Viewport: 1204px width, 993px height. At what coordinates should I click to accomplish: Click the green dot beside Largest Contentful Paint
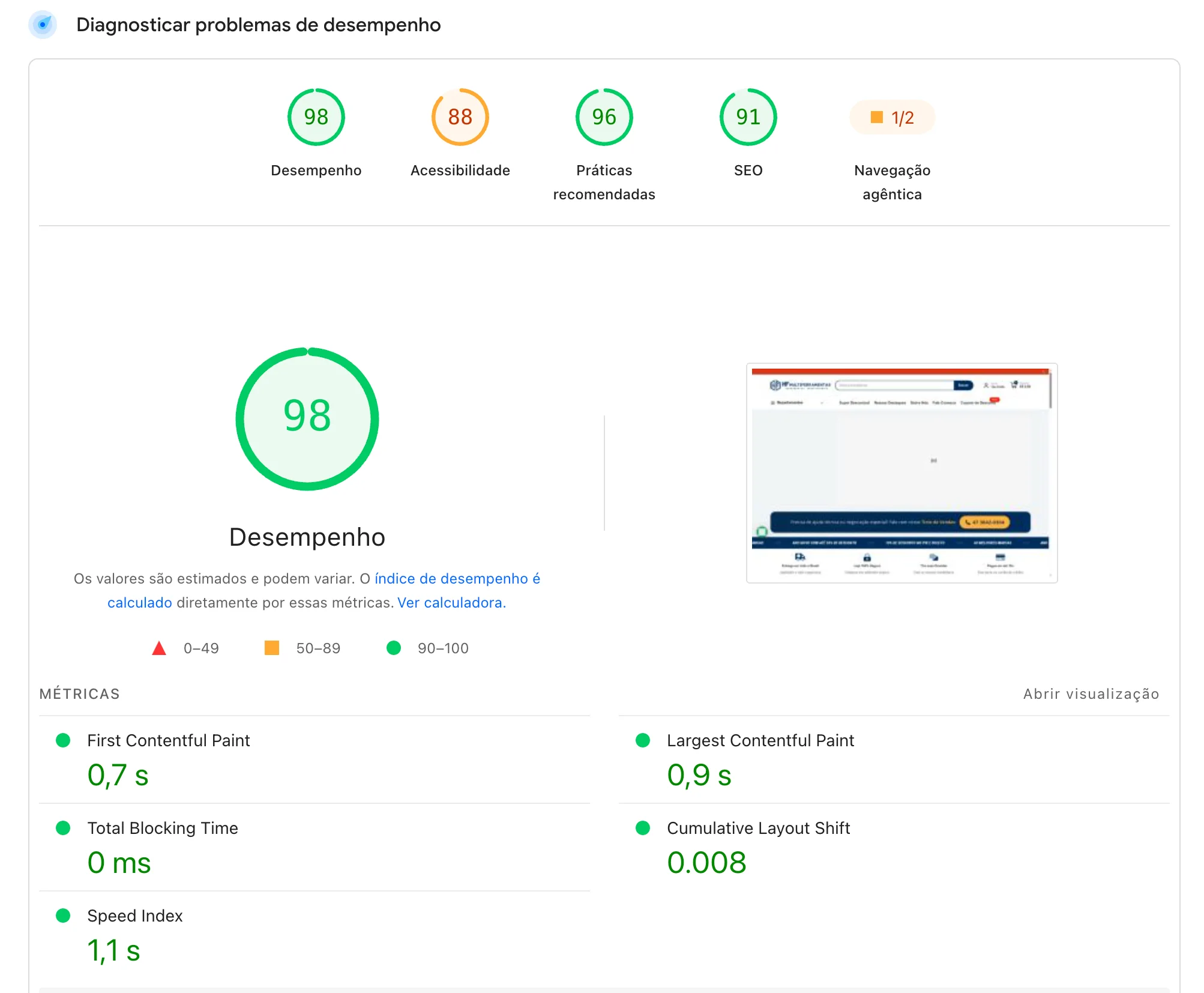pos(643,740)
